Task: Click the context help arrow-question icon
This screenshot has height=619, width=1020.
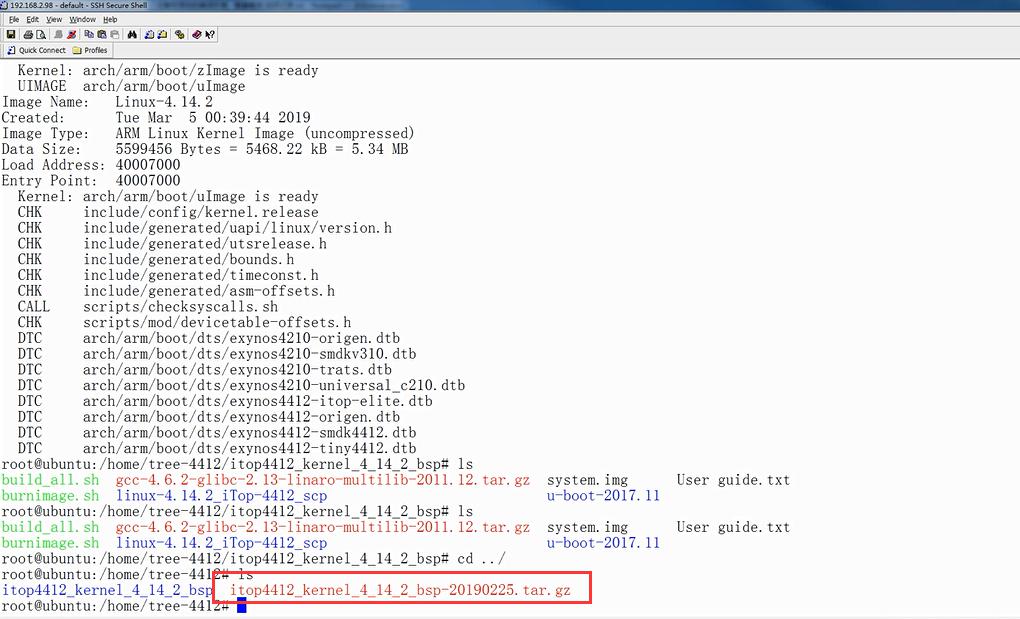Action: coord(209,34)
